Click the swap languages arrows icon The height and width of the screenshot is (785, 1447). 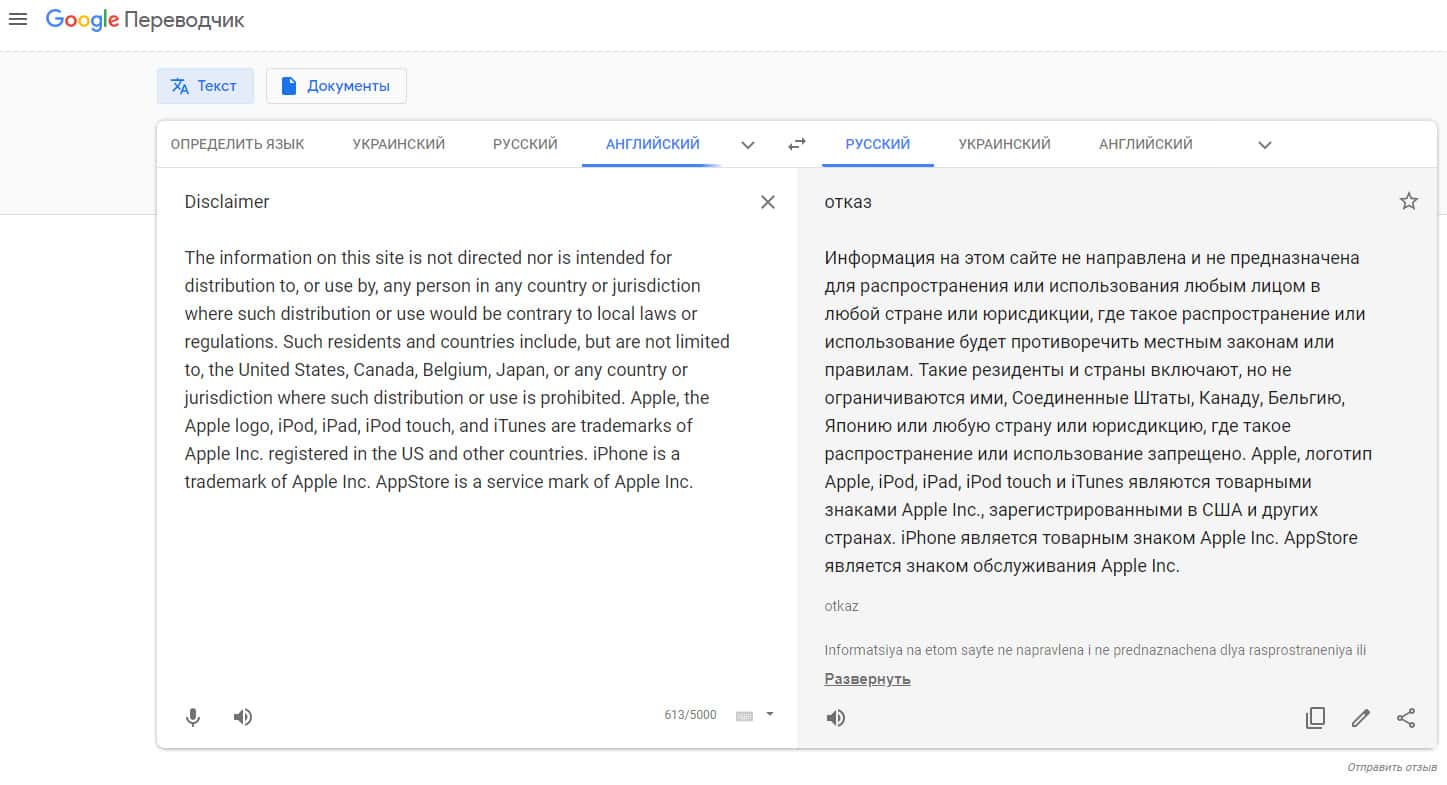(796, 144)
